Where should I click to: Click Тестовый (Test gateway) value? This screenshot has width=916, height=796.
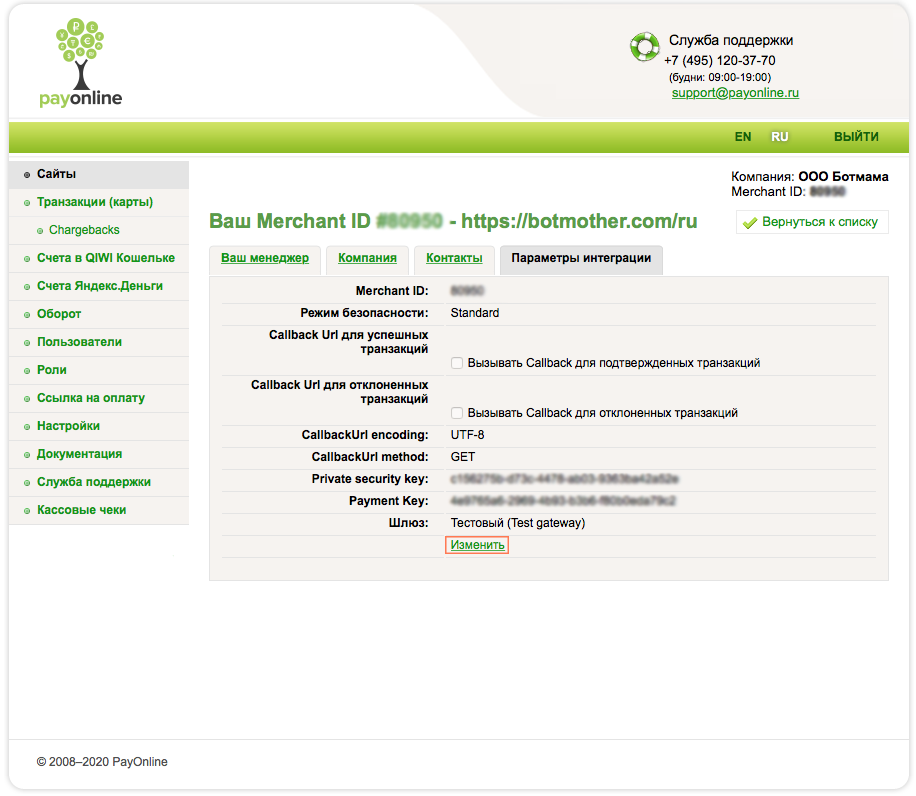[x=518, y=523]
